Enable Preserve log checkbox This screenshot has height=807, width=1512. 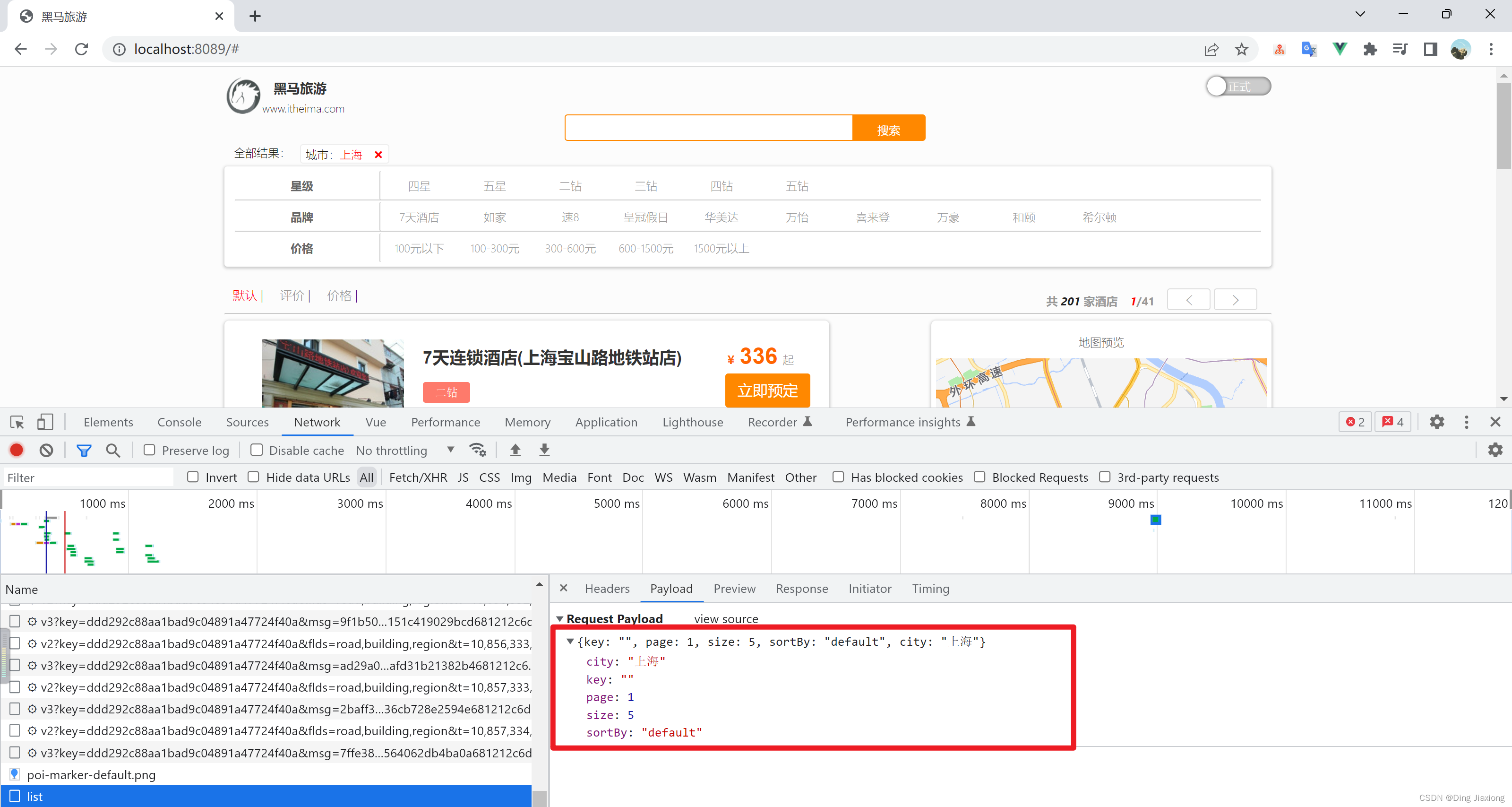coord(150,450)
